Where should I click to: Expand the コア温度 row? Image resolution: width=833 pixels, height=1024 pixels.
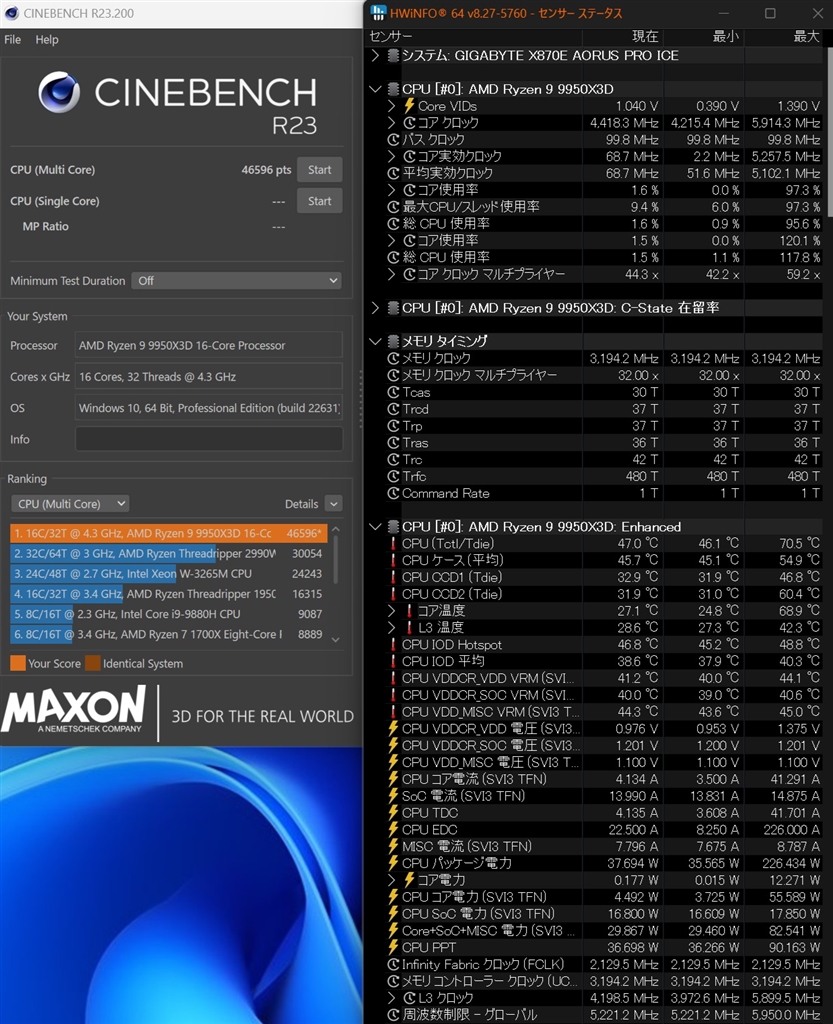(391, 611)
